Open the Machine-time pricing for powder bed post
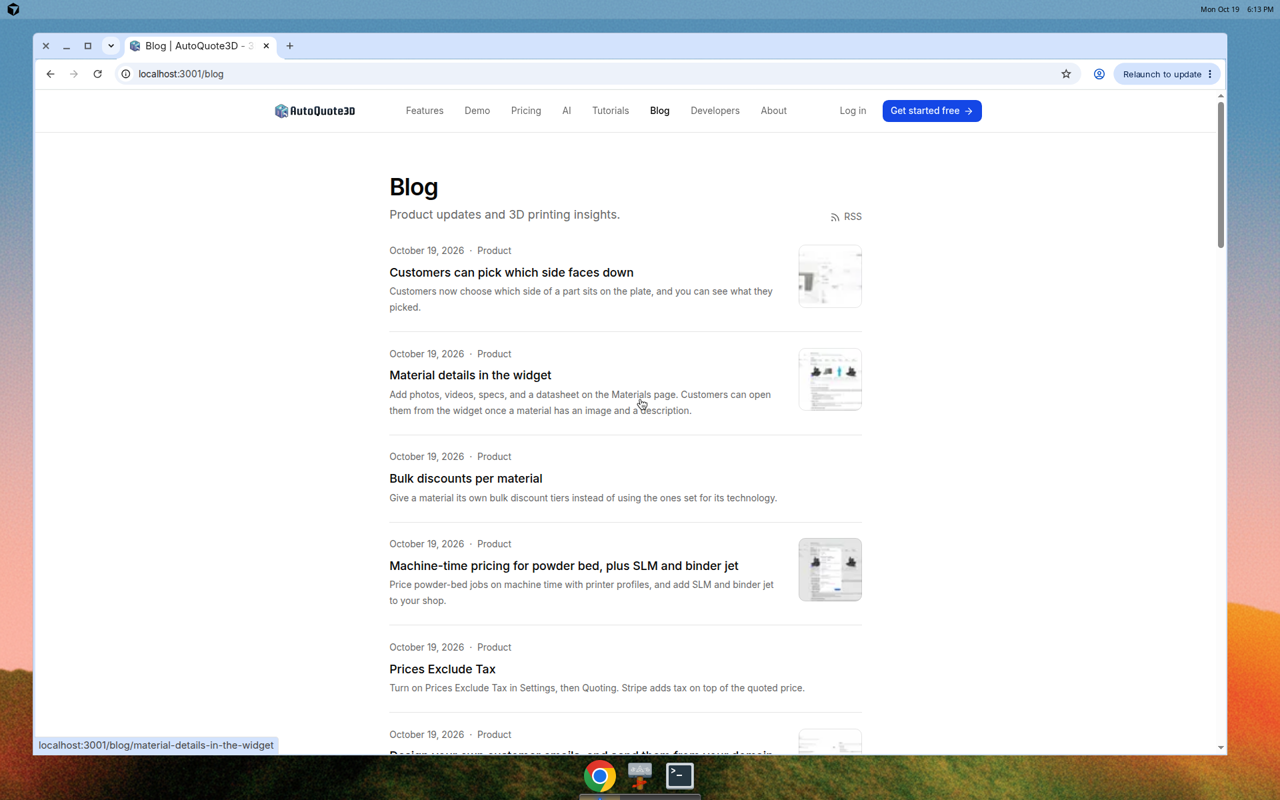The image size is (1280, 800). point(564,566)
